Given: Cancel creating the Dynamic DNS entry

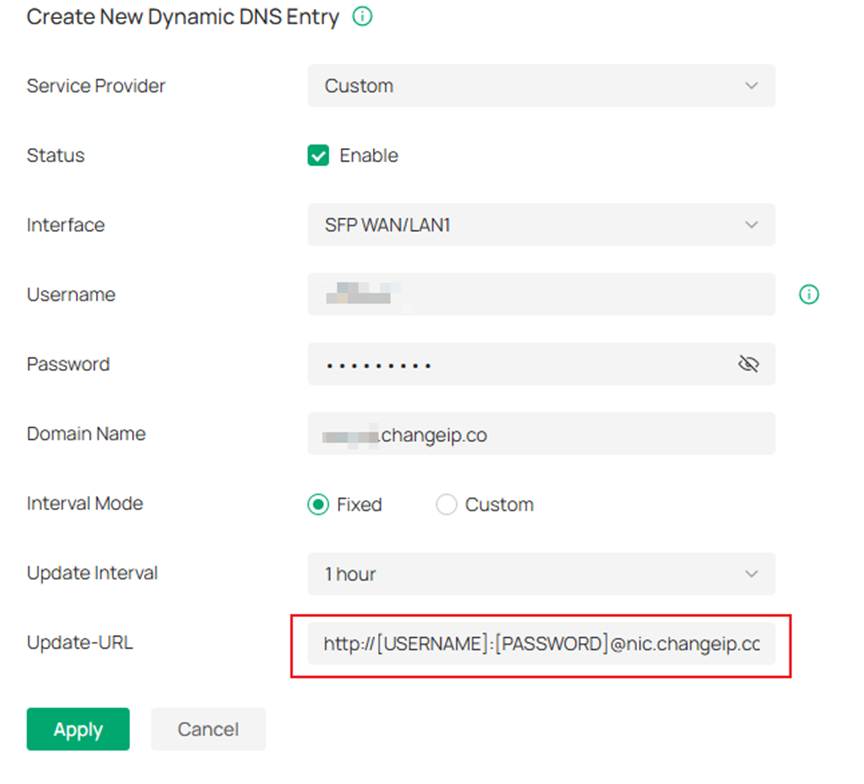Looking at the screenshot, I should click(208, 729).
